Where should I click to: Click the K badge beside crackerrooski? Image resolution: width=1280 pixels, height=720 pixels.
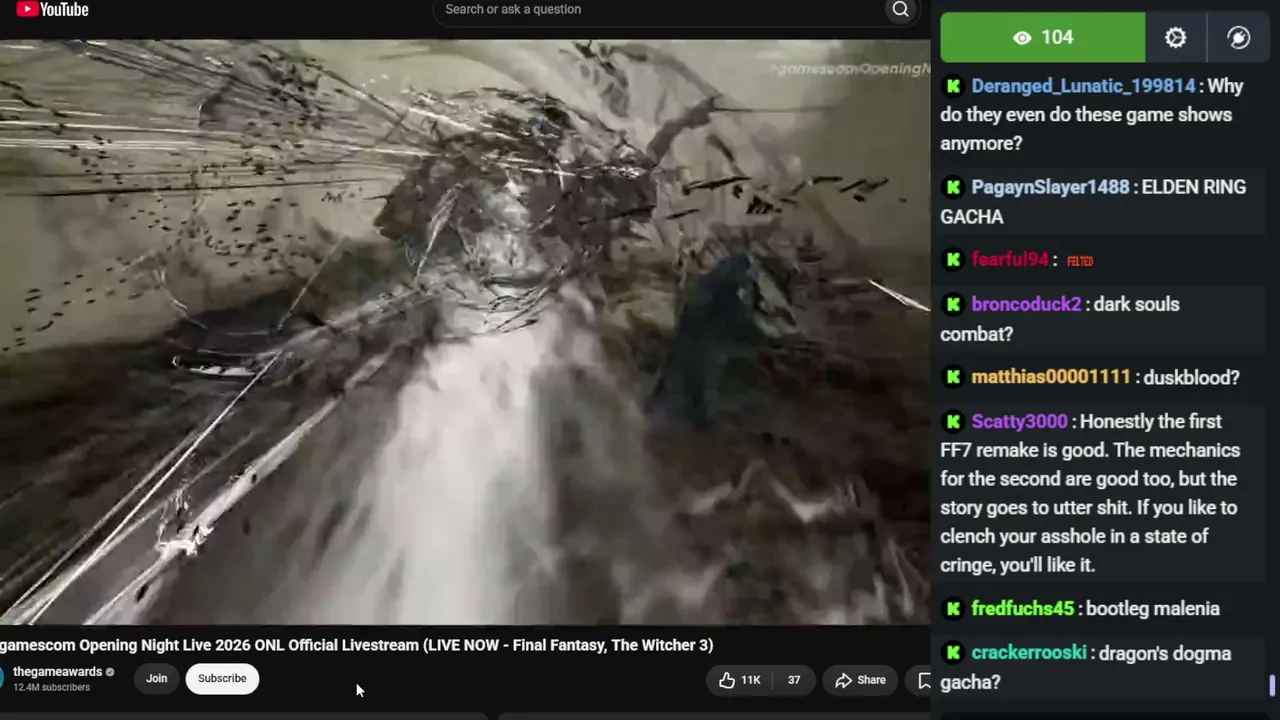point(953,653)
